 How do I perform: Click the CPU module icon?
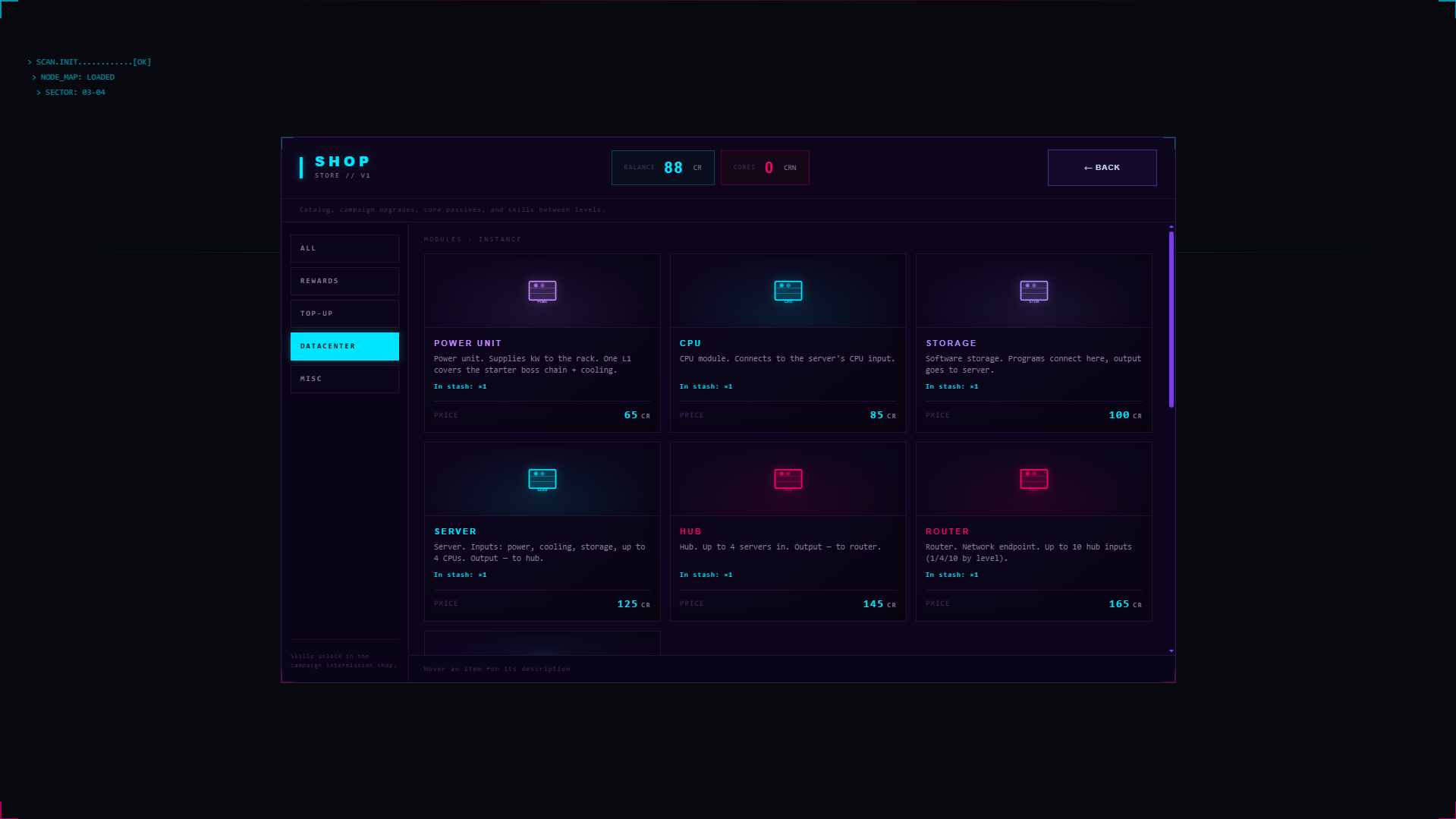click(x=788, y=291)
